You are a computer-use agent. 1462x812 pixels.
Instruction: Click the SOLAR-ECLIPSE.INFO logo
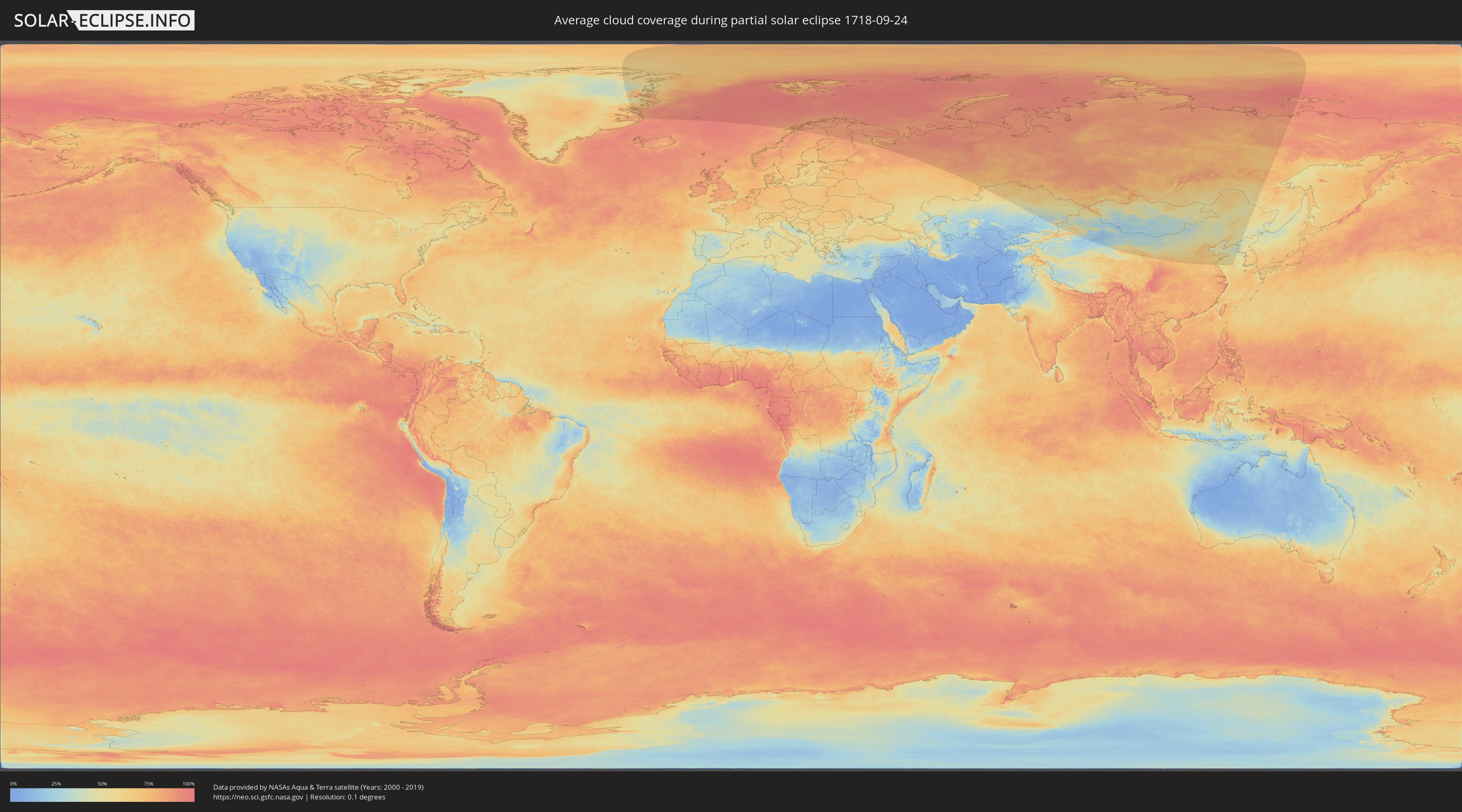click(x=104, y=20)
